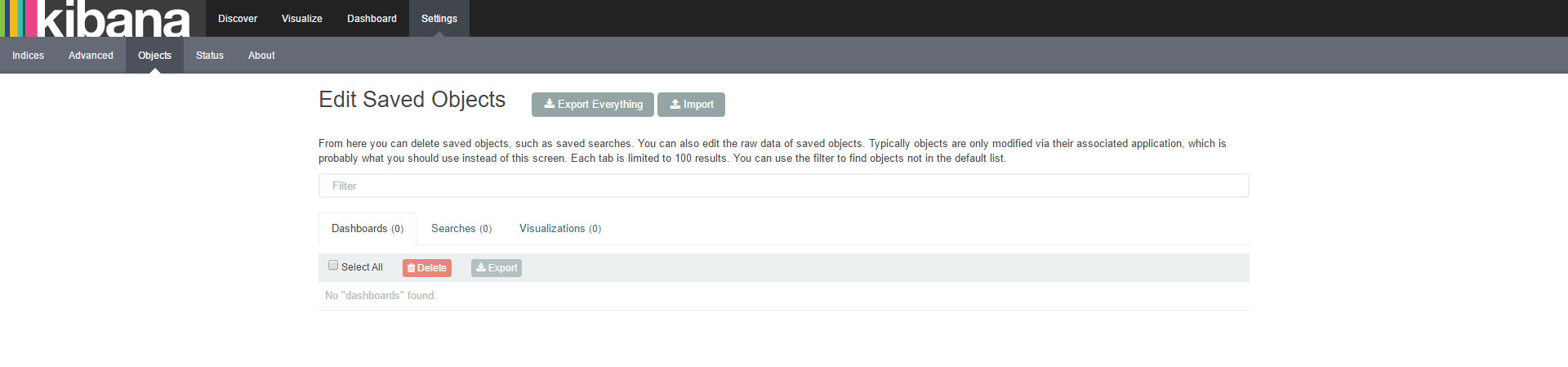The image size is (1568, 367).
Task: Go to the Visualize section
Action: pos(302,19)
